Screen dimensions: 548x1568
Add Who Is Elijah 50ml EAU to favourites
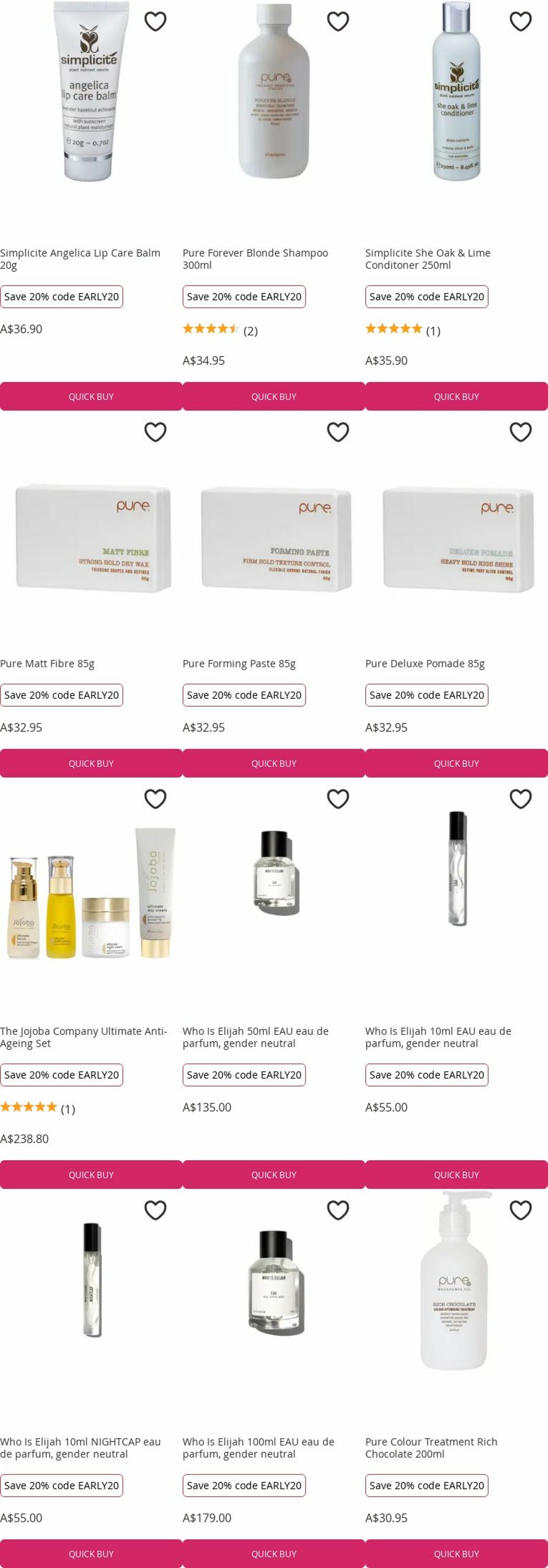pyautogui.click(x=337, y=799)
